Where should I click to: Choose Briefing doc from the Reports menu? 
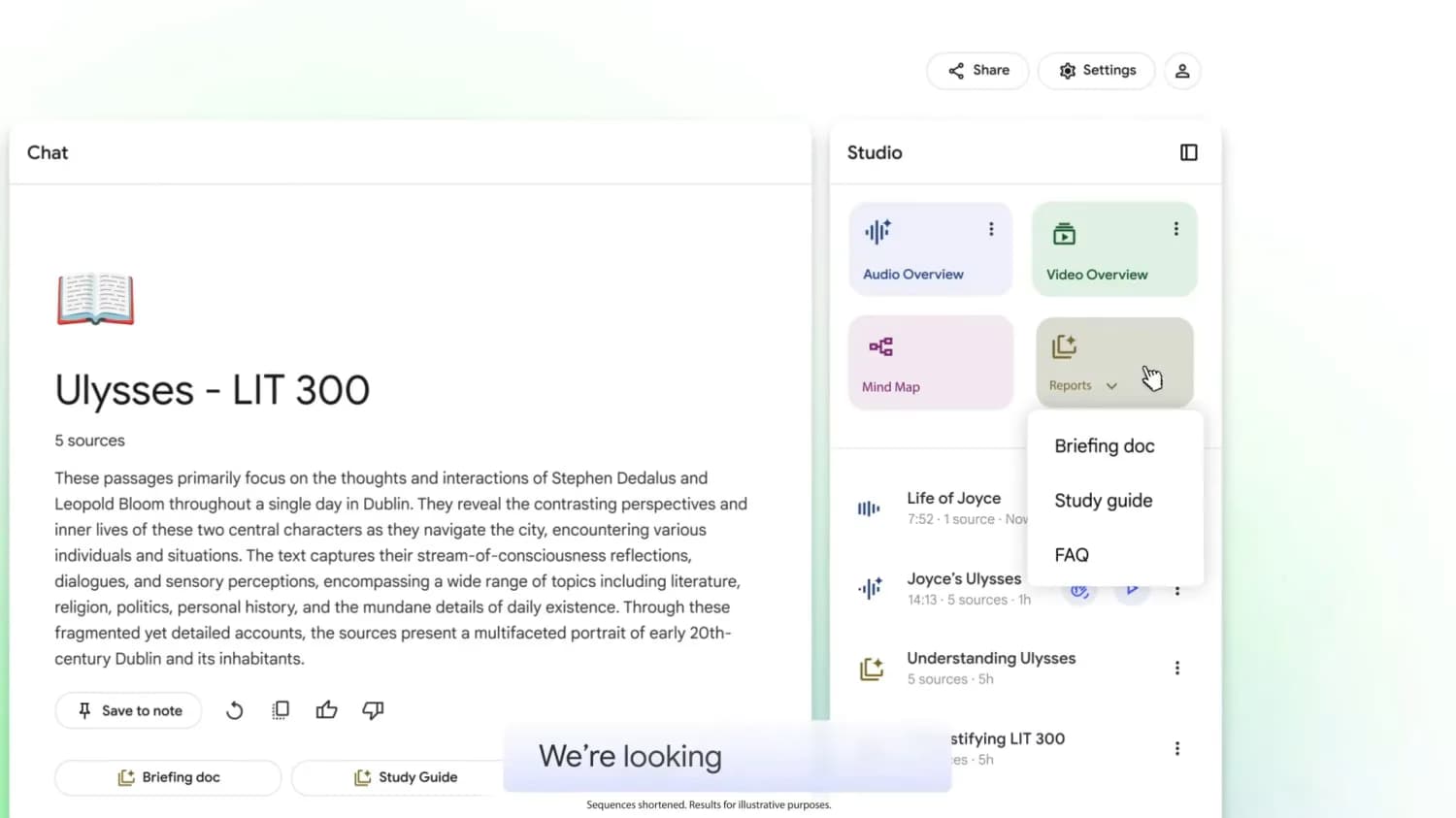point(1105,445)
